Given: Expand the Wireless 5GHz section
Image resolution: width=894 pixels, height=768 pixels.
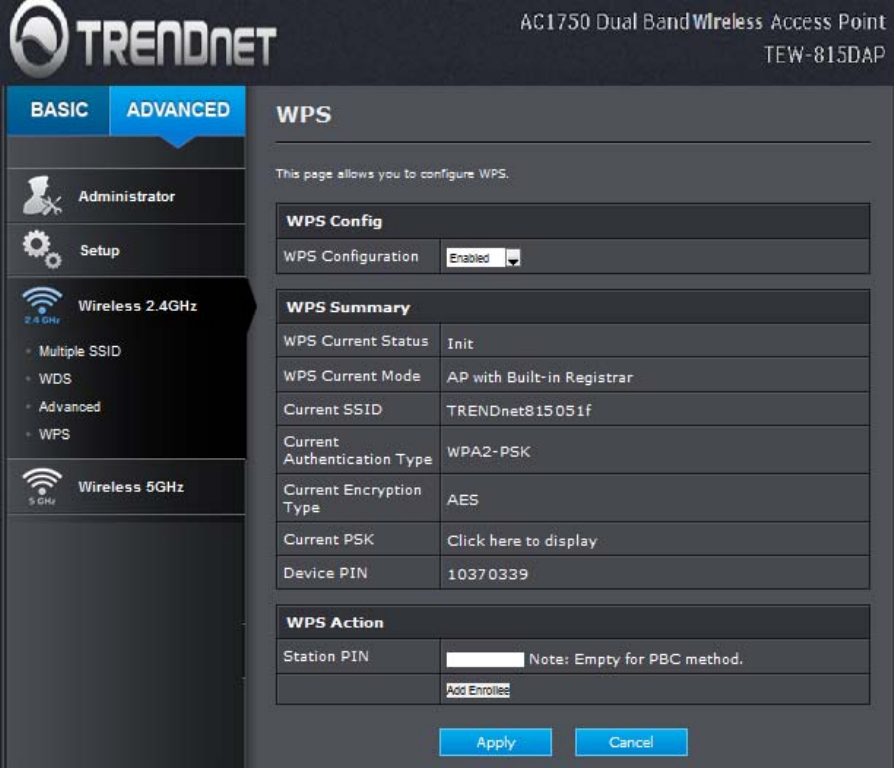Looking at the screenshot, I should [x=127, y=487].
